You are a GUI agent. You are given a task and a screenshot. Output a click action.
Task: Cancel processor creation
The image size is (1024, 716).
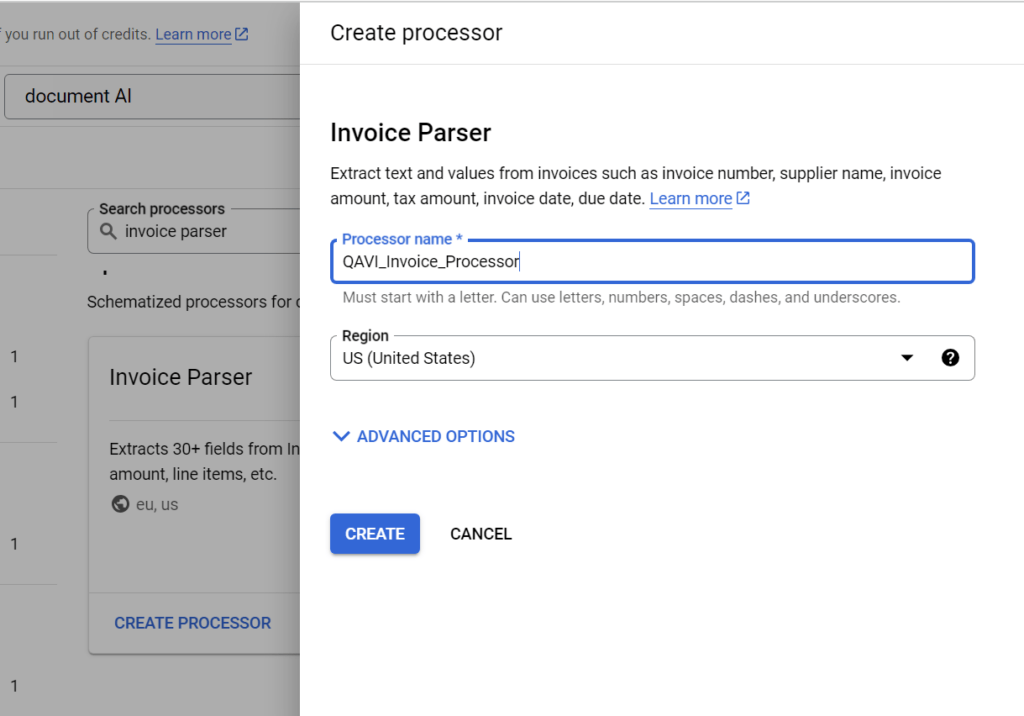(x=480, y=534)
